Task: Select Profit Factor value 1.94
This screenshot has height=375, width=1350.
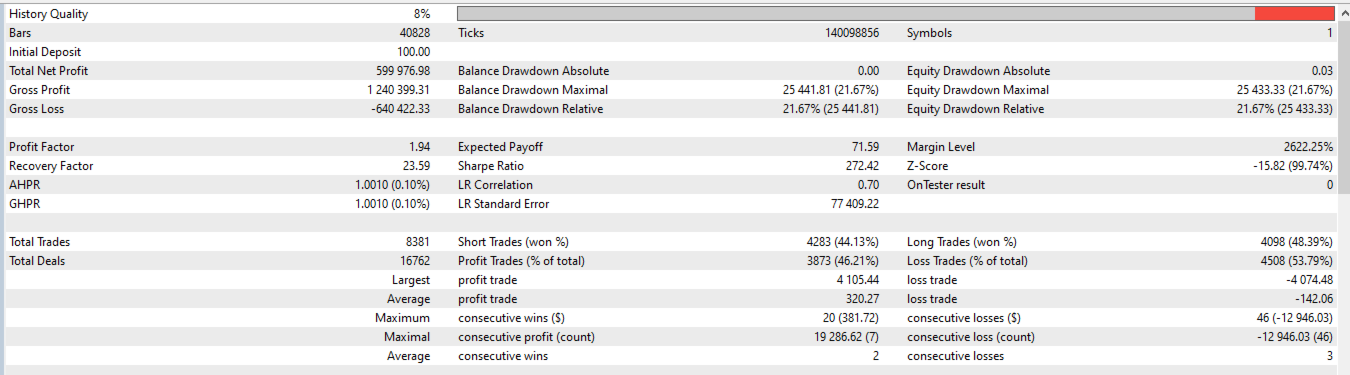Action: click(x=420, y=147)
